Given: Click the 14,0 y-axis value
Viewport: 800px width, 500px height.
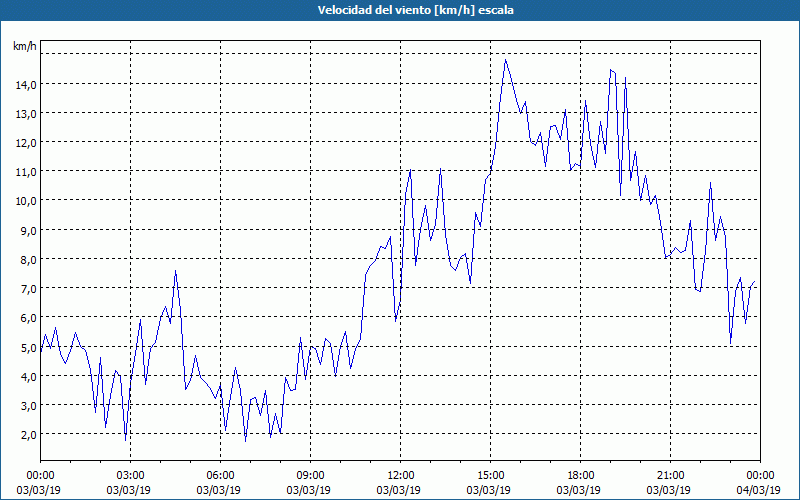Looking at the screenshot, I should [x=26, y=85].
